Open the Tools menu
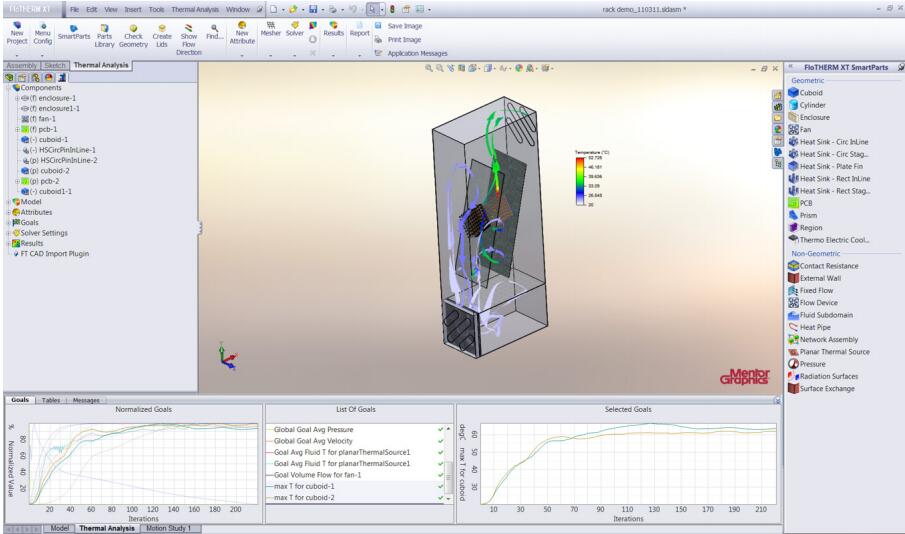 156,9
